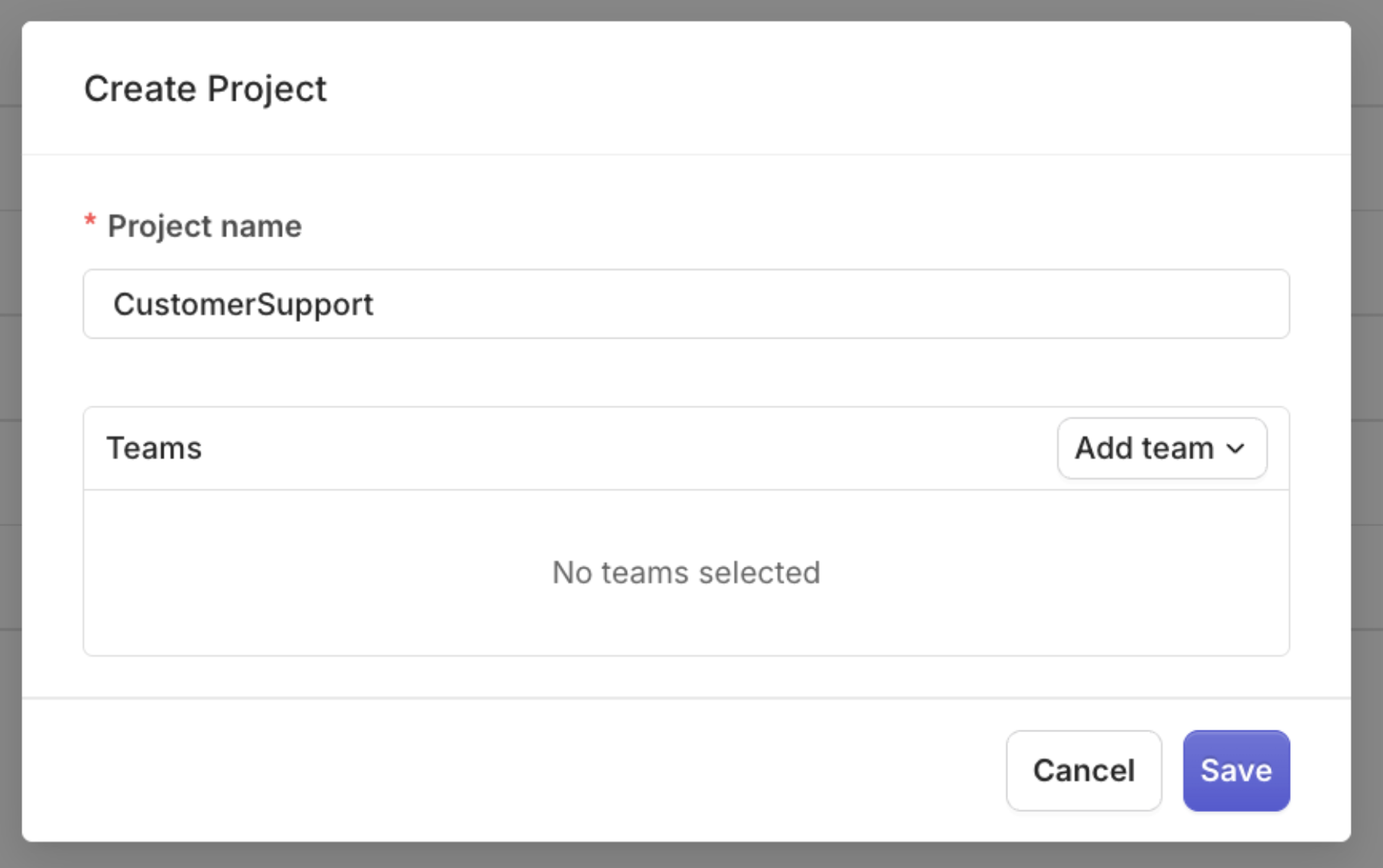
Task: Open team options via Add team
Action: pyautogui.click(x=1160, y=448)
